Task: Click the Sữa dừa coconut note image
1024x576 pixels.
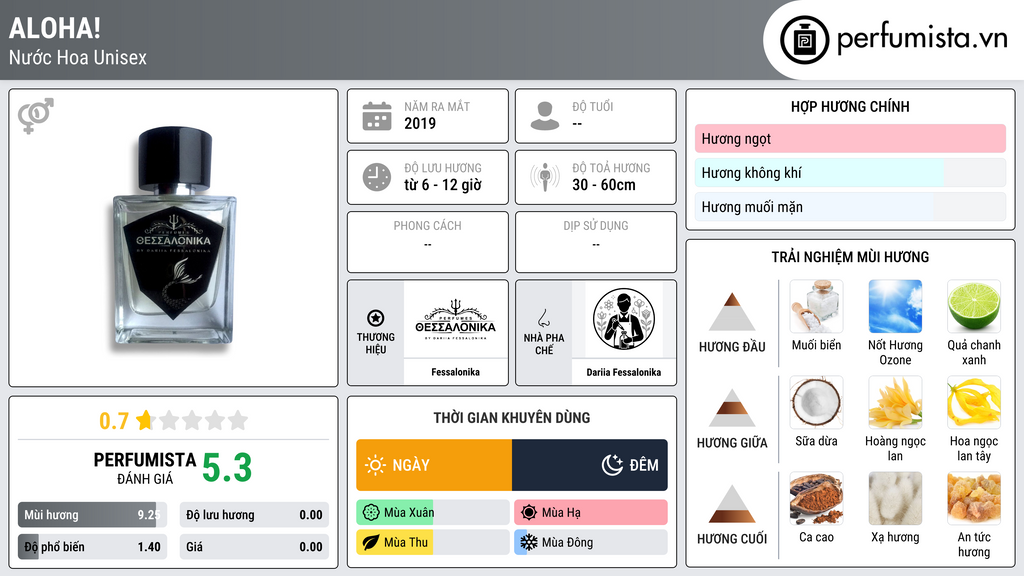Action: (x=816, y=402)
